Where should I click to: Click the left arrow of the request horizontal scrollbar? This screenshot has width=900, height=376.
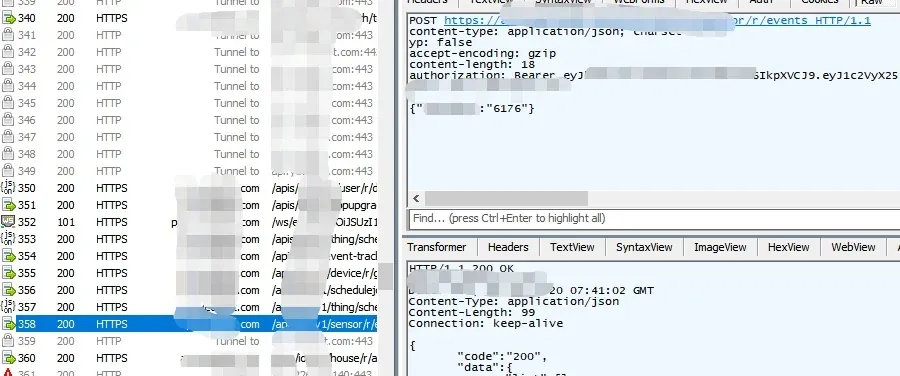(x=416, y=199)
